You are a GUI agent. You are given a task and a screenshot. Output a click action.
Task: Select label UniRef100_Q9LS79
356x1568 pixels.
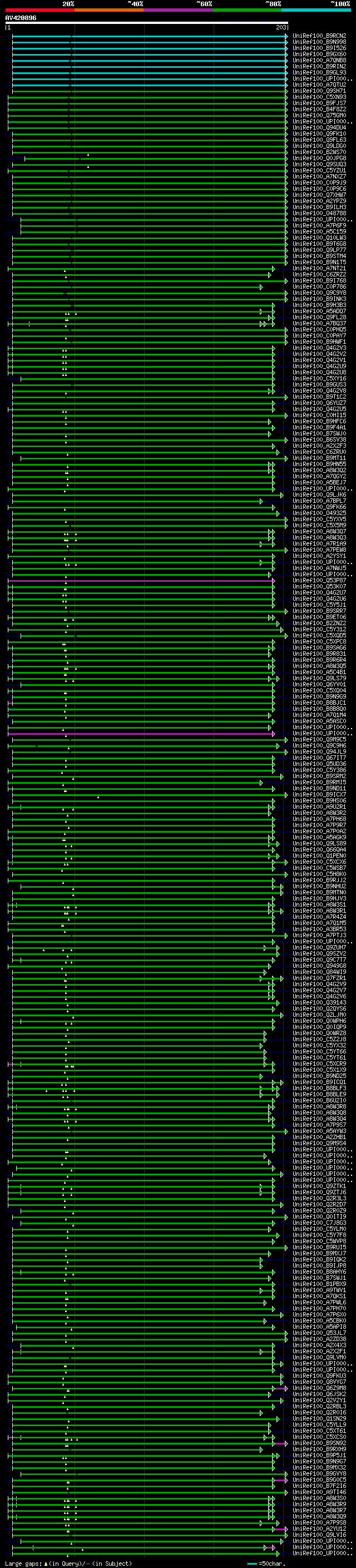(319, 679)
